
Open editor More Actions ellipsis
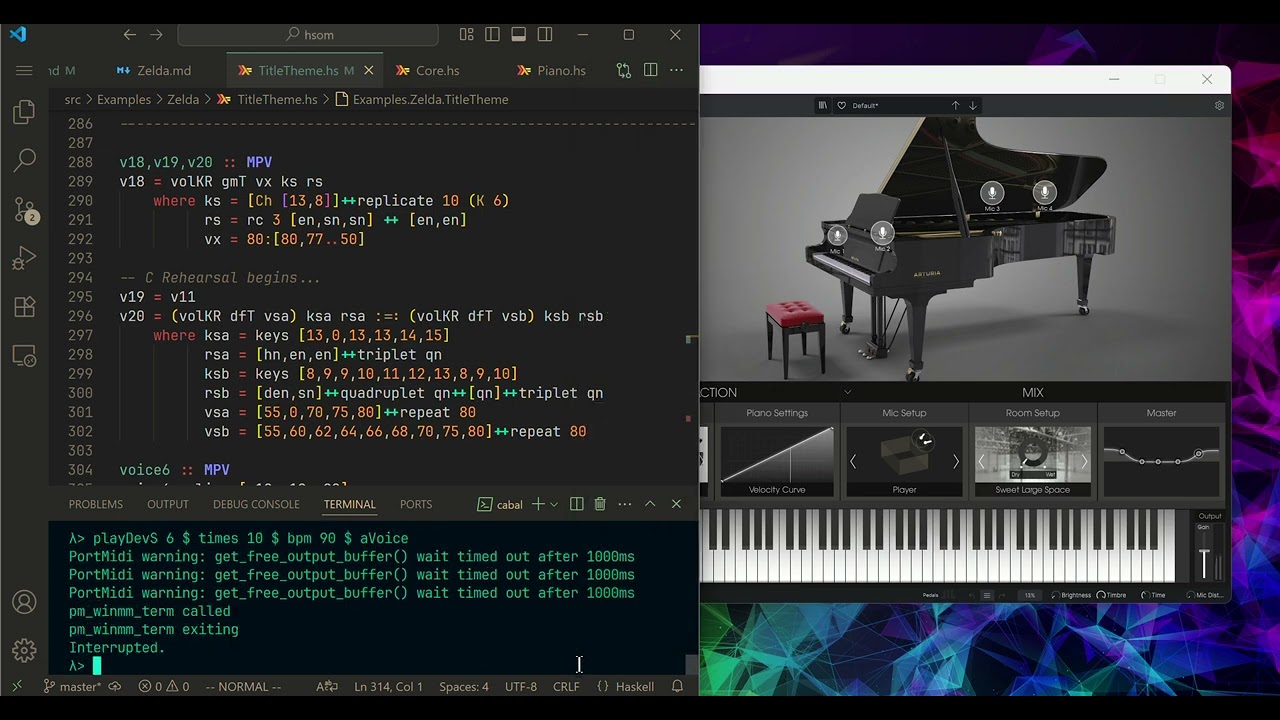tap(677, 70)
